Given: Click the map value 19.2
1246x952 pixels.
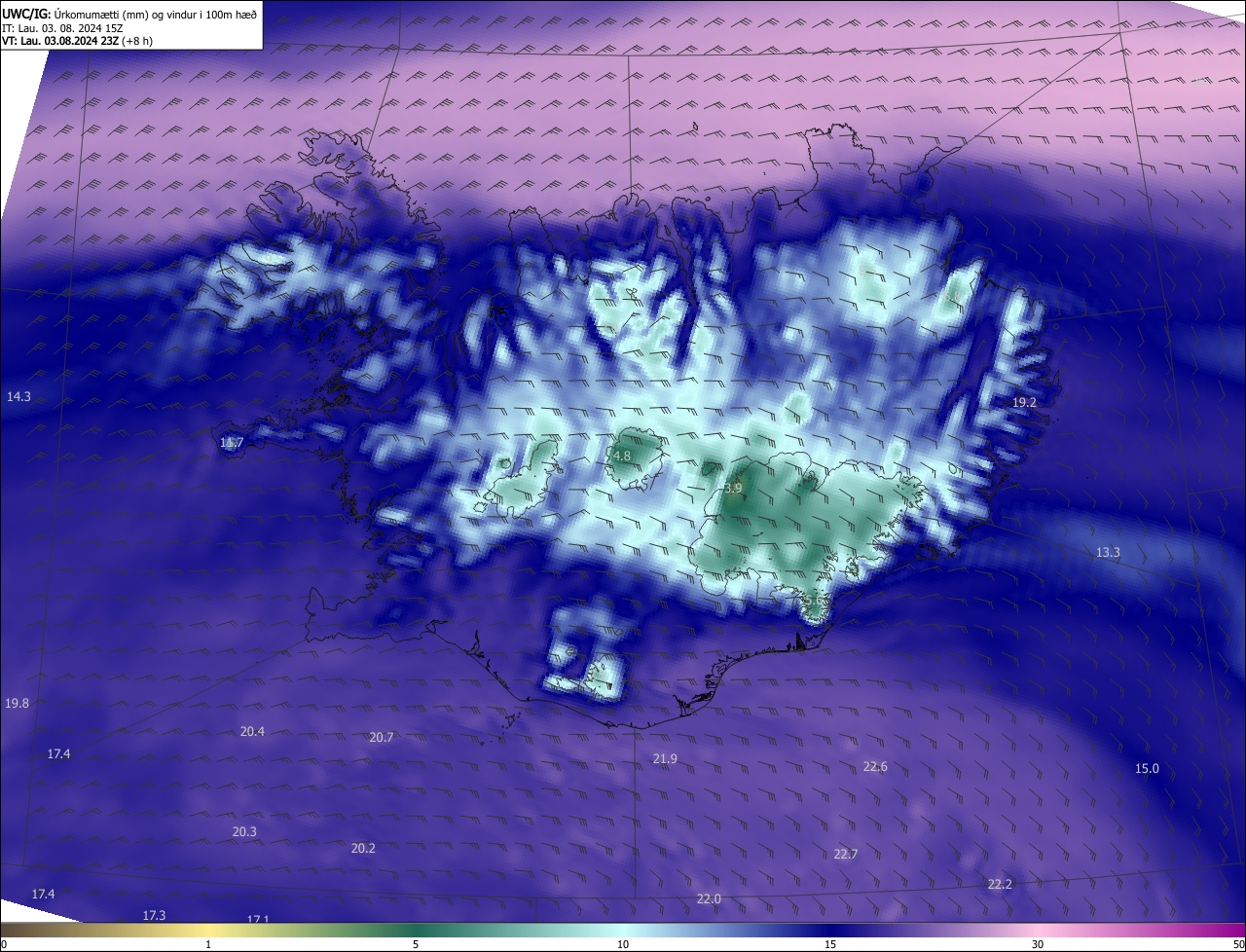Looking at the screenshot, I should click(1025, 402).
